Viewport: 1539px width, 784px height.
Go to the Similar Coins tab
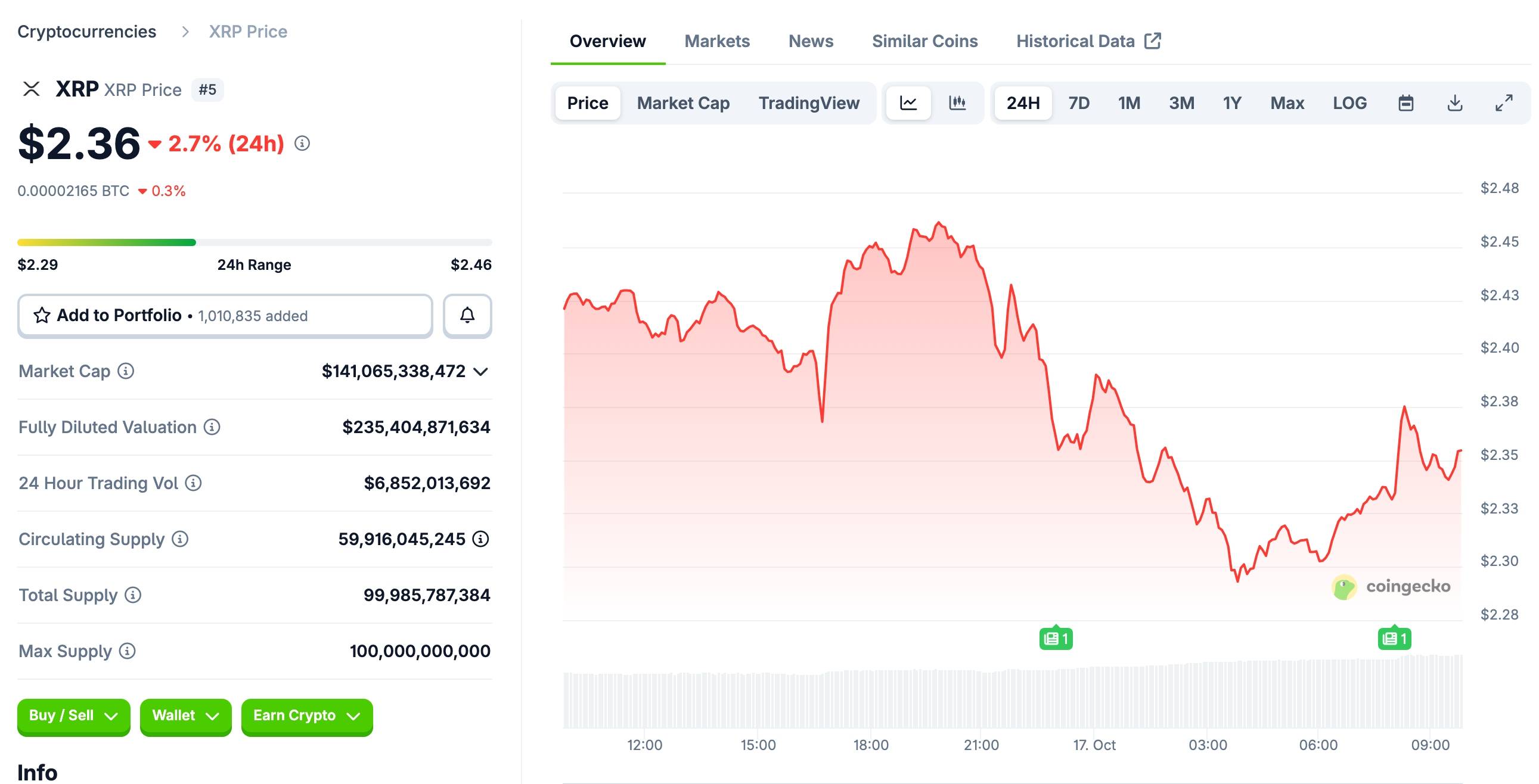pos(924,41)
